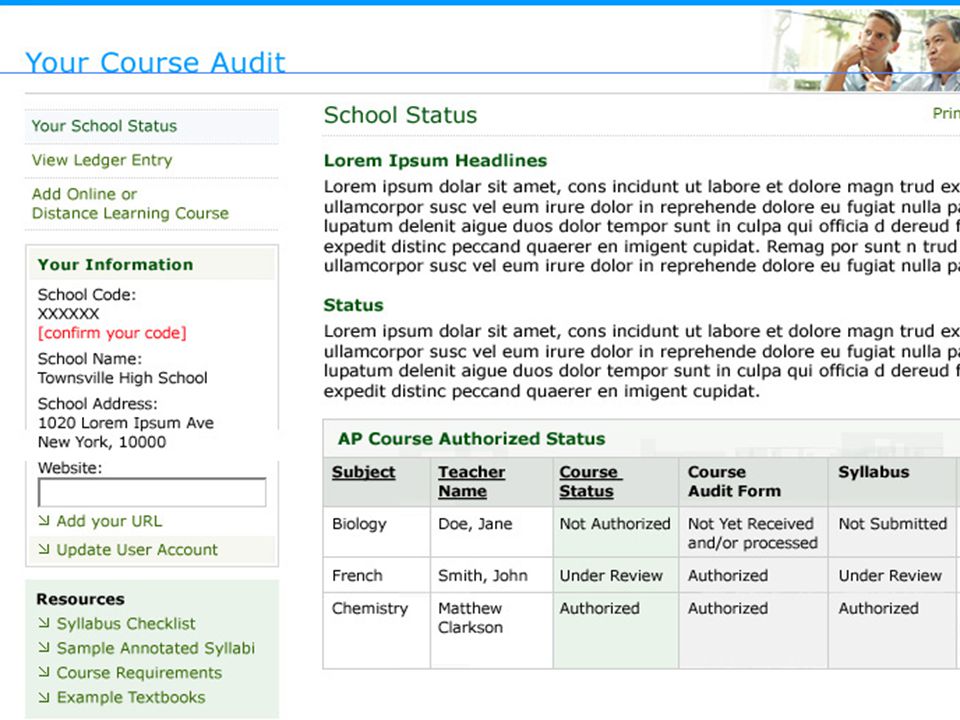Focus the Website URL input field
Screen dimensions: 960x720
[152, 493]
